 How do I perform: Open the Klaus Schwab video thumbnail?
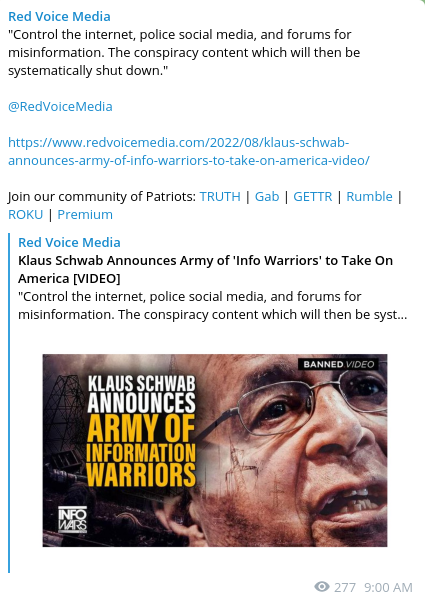point(215,450)
